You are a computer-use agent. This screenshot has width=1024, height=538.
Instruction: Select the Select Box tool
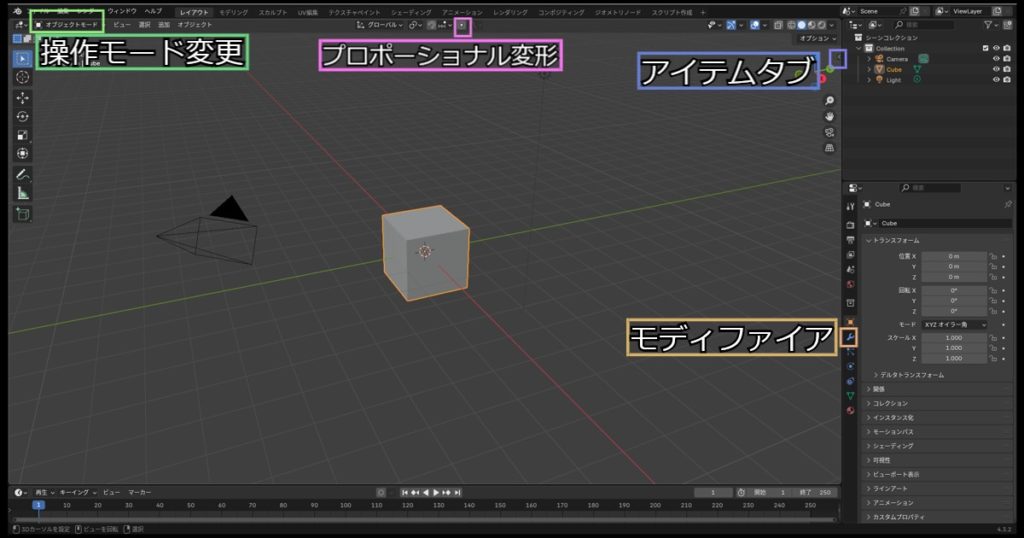pyautogui.click(x=23, y=59)
